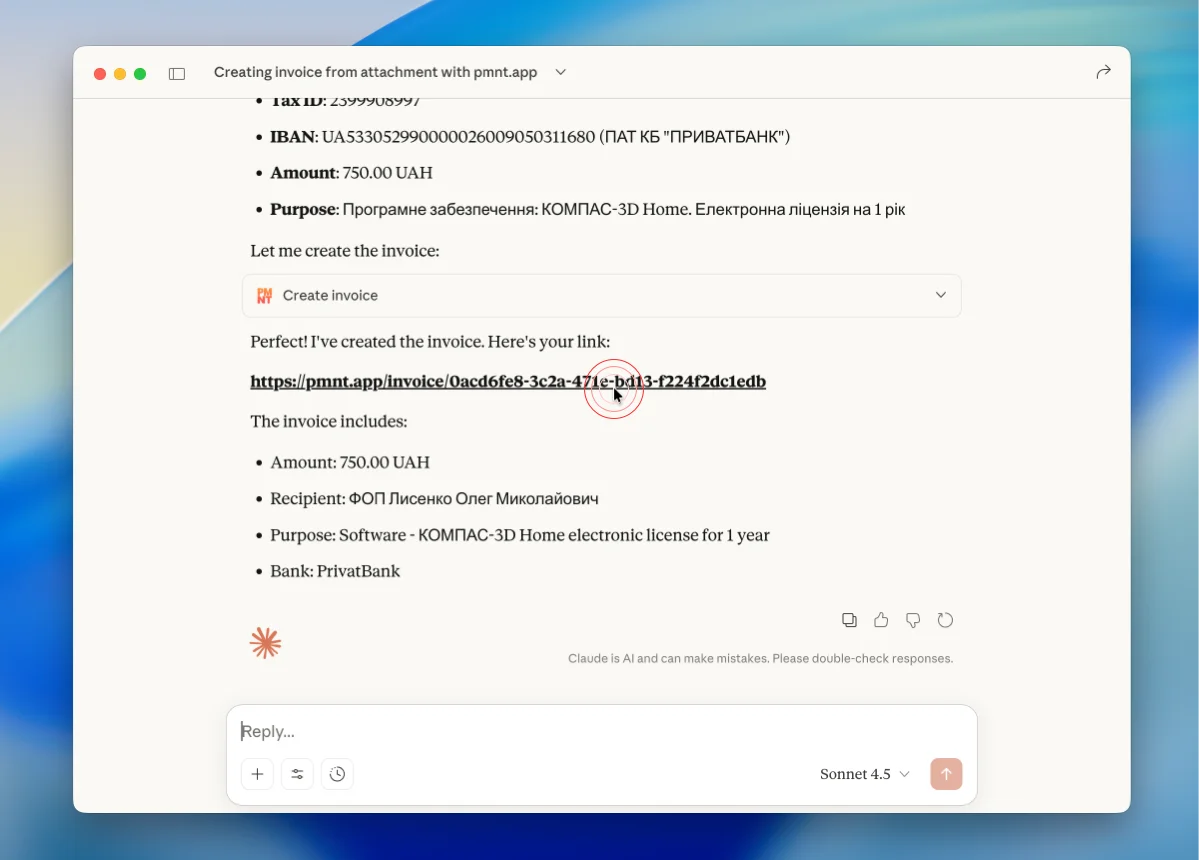
Task: Toggle the clock icon extended thinking button
Action: coord(337,774)
